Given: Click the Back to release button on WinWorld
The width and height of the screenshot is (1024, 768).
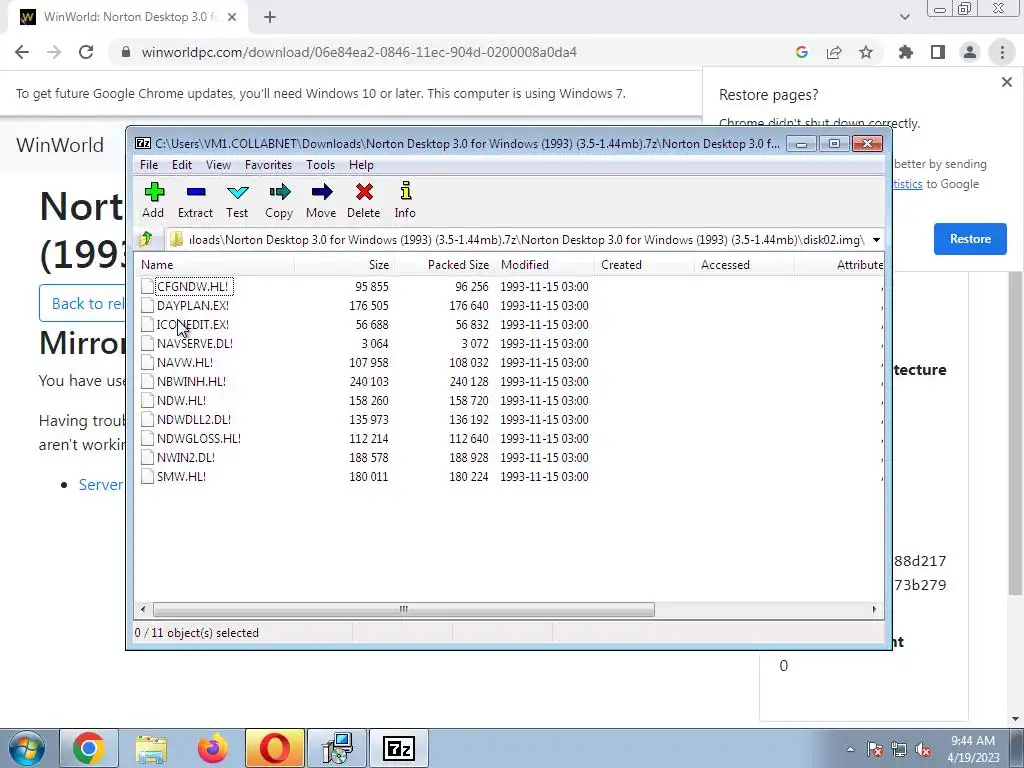Looking at the screenshot, I should (83, 304).
